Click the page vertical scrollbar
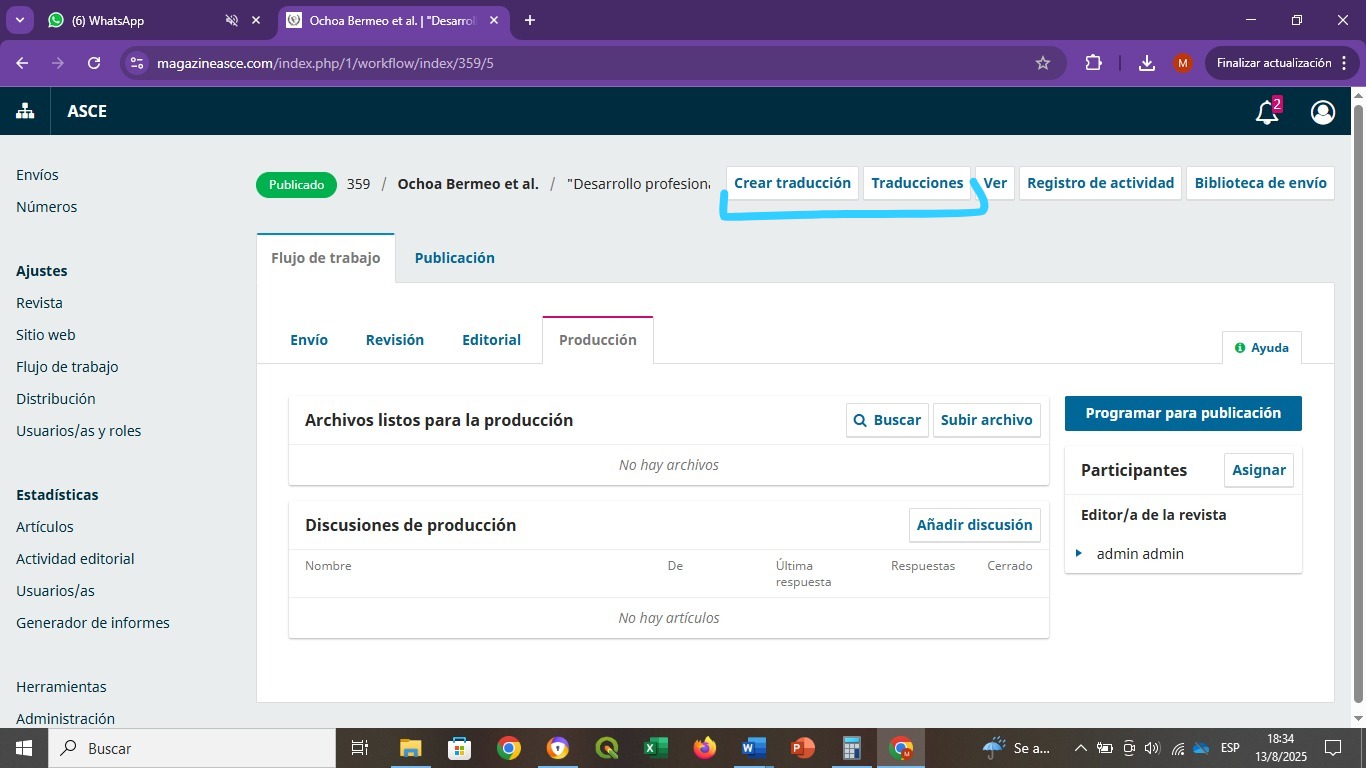The image size is (1366, 768). pyautogui.click(x=1357, y=400)
